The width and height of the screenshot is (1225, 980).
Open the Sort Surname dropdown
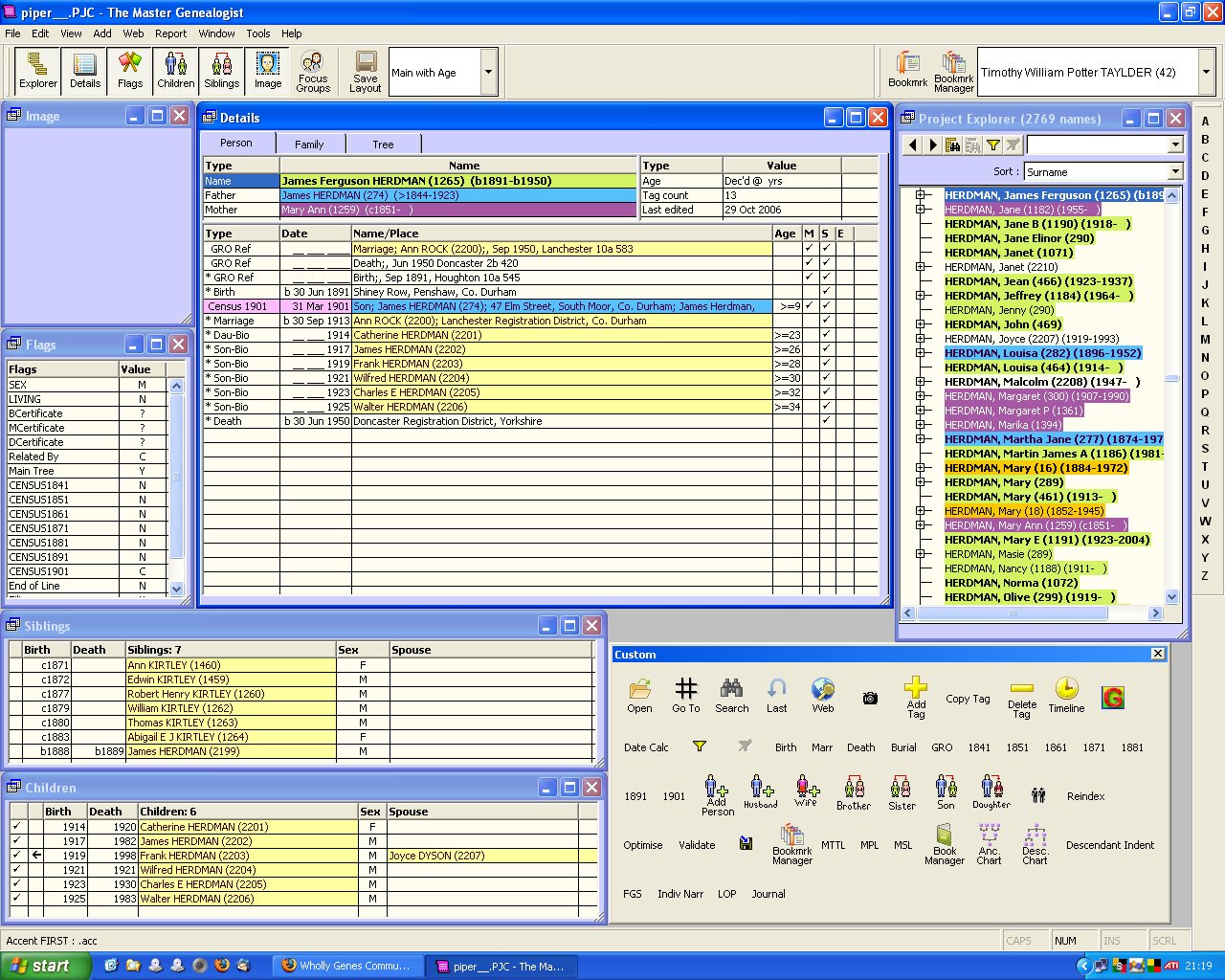(1175, 171)
